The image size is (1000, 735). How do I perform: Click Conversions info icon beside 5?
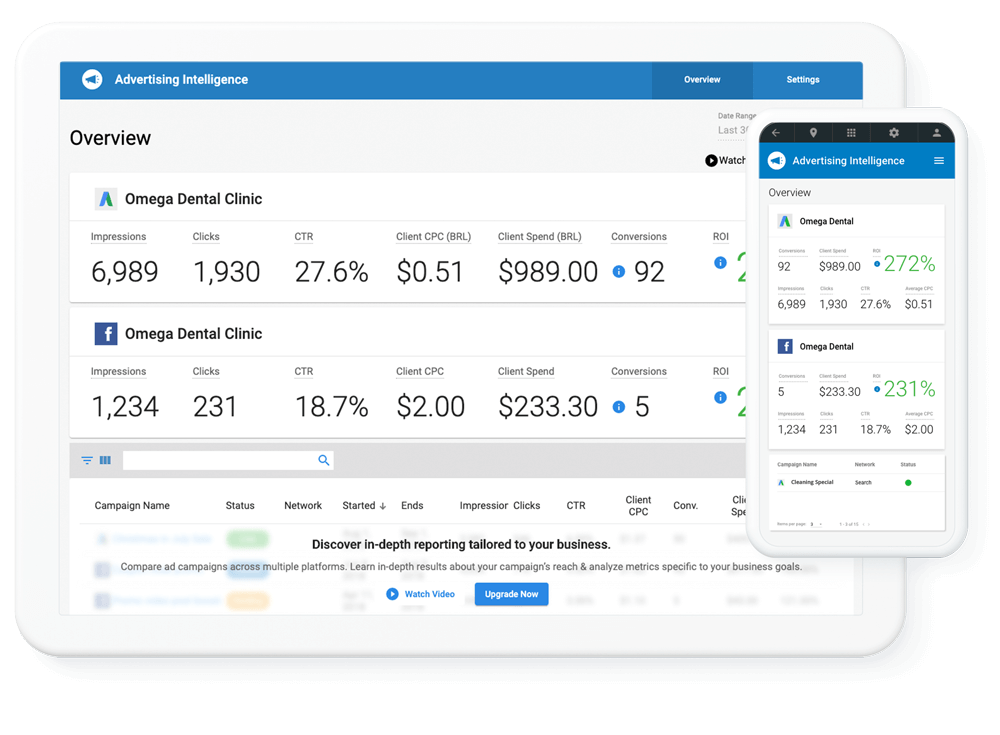(x=619, y=407)
